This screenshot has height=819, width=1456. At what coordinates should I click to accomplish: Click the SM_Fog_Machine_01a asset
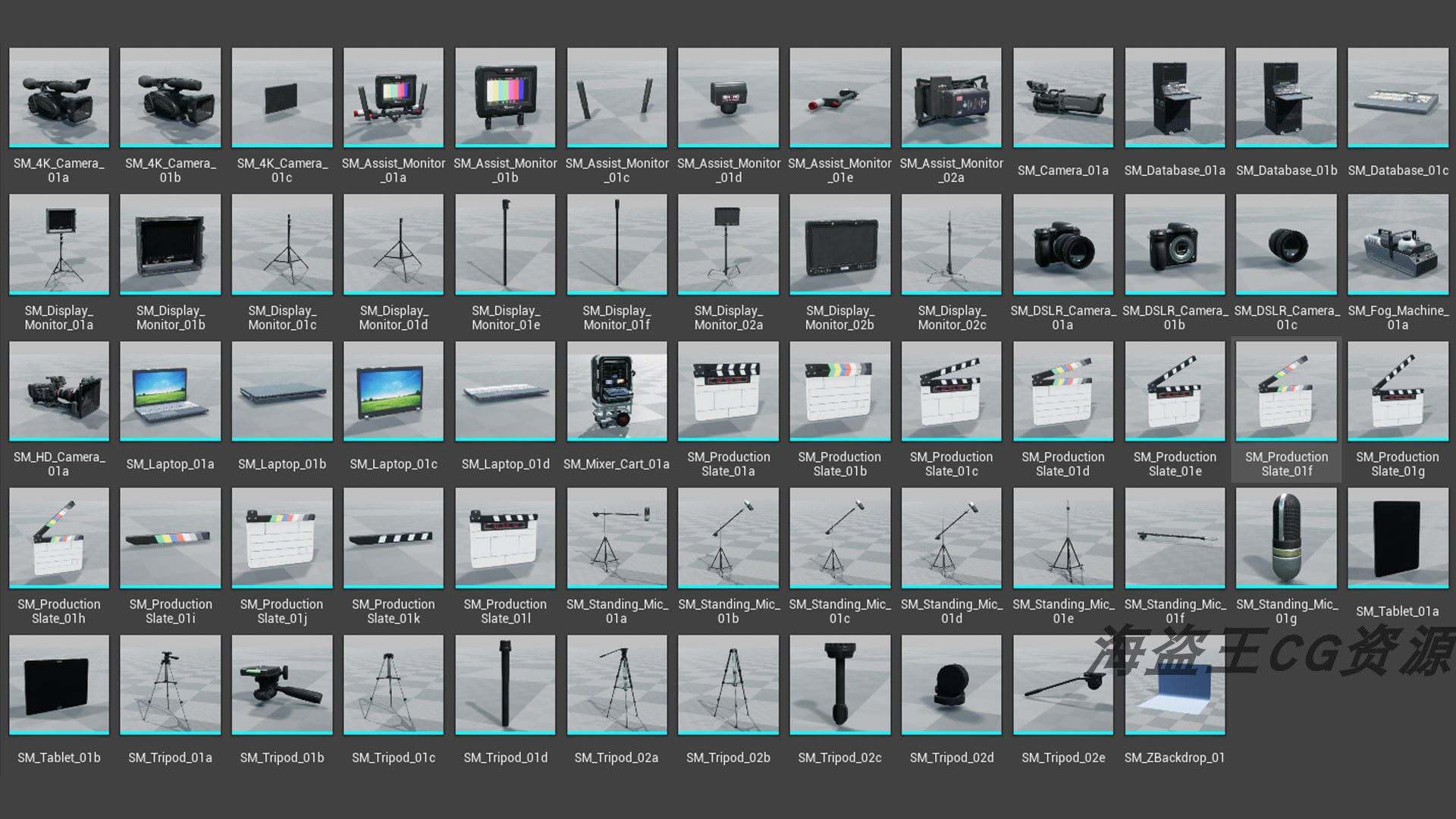(x=1398, y=244)
